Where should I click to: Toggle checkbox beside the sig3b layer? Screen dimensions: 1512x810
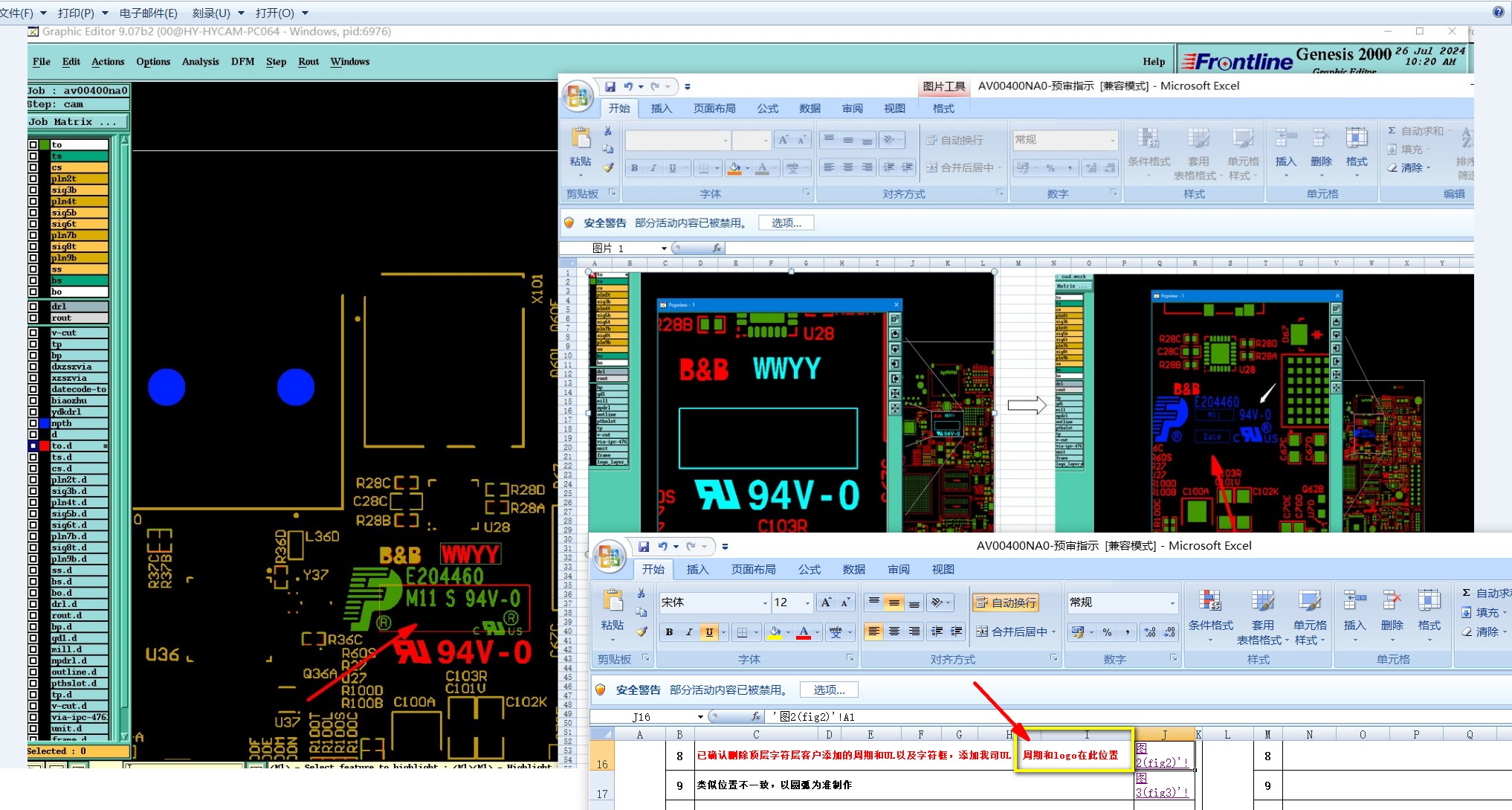pyautogui.click(x=33, y=190)
